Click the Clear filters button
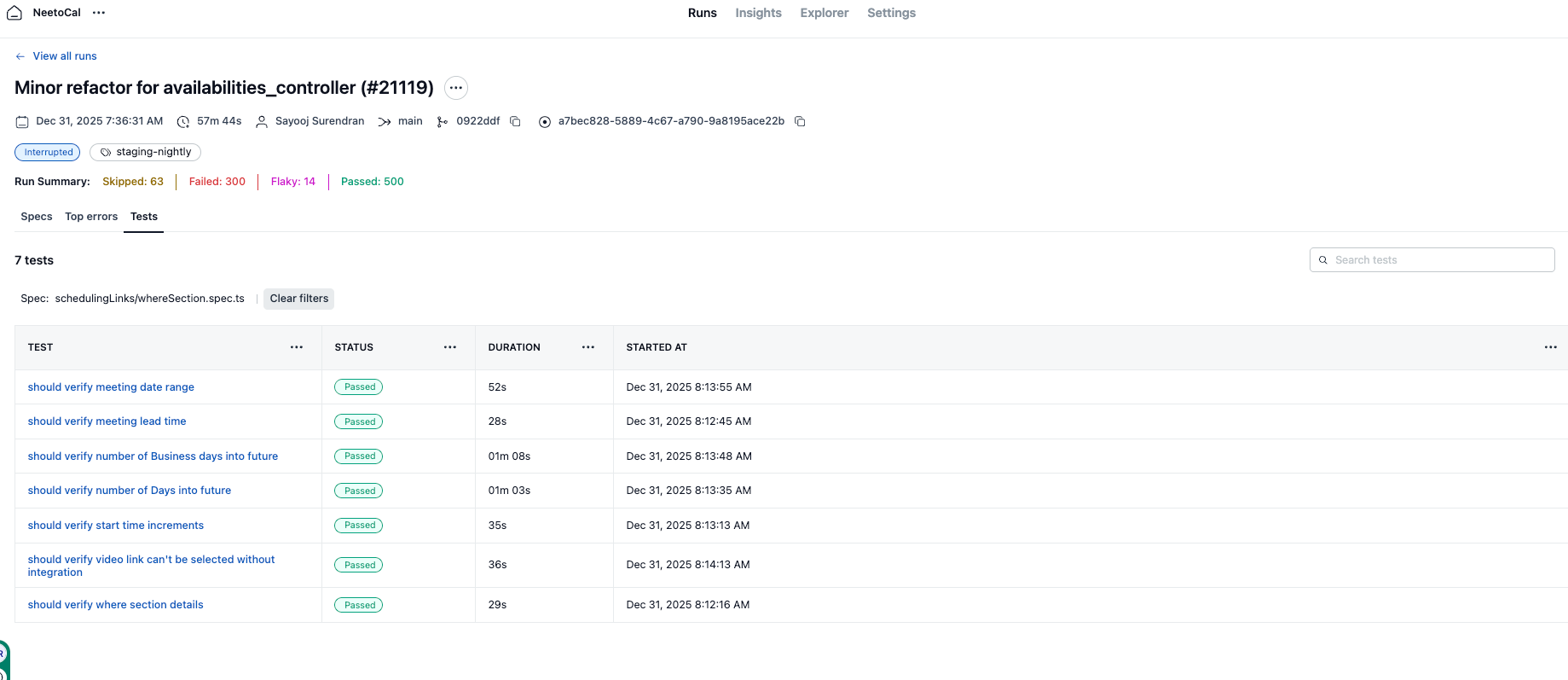Viewport: 1568px width, 680px height. point(298,299)
